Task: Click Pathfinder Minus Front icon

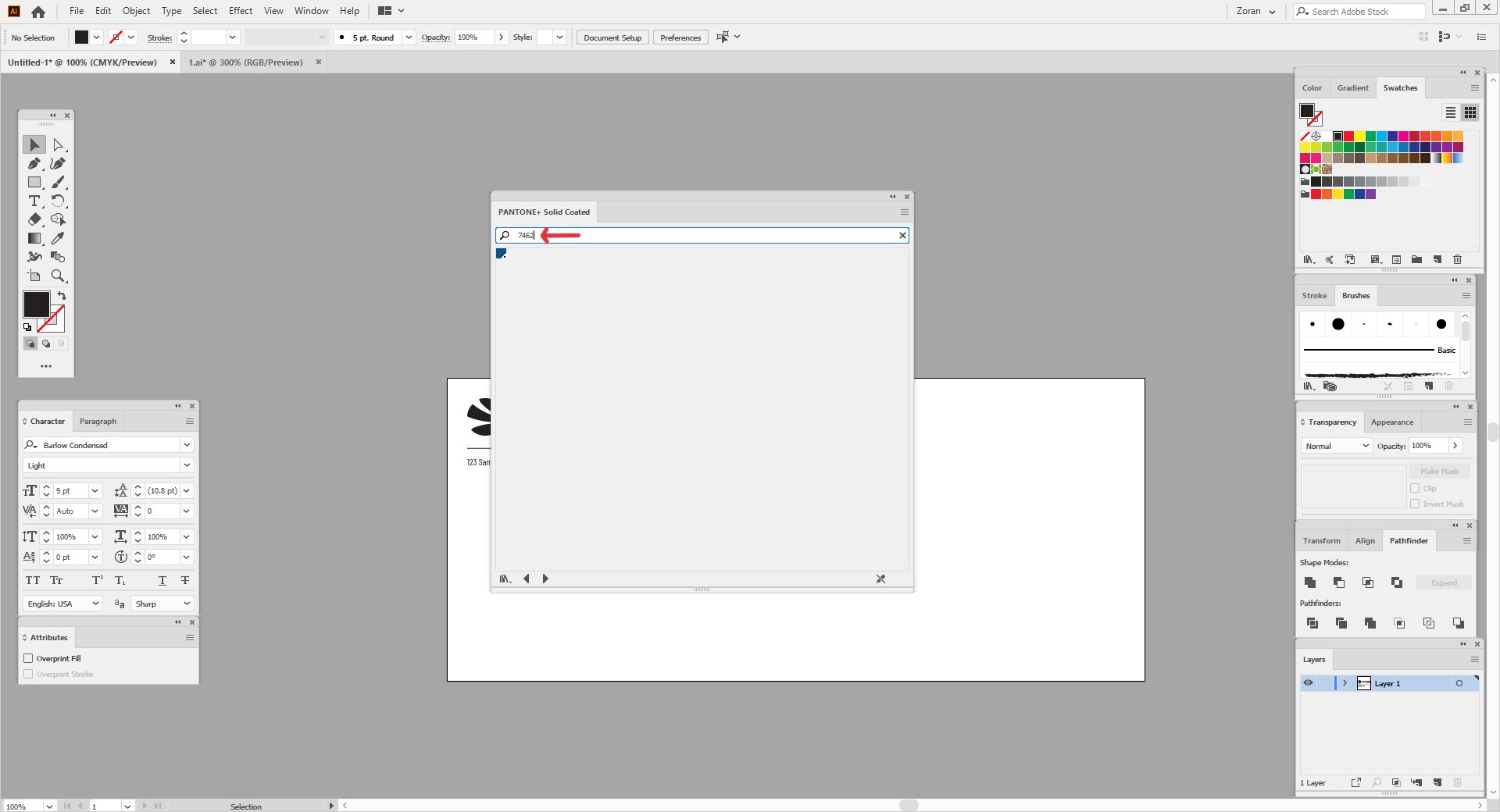Action: (x=1338, y=582)
